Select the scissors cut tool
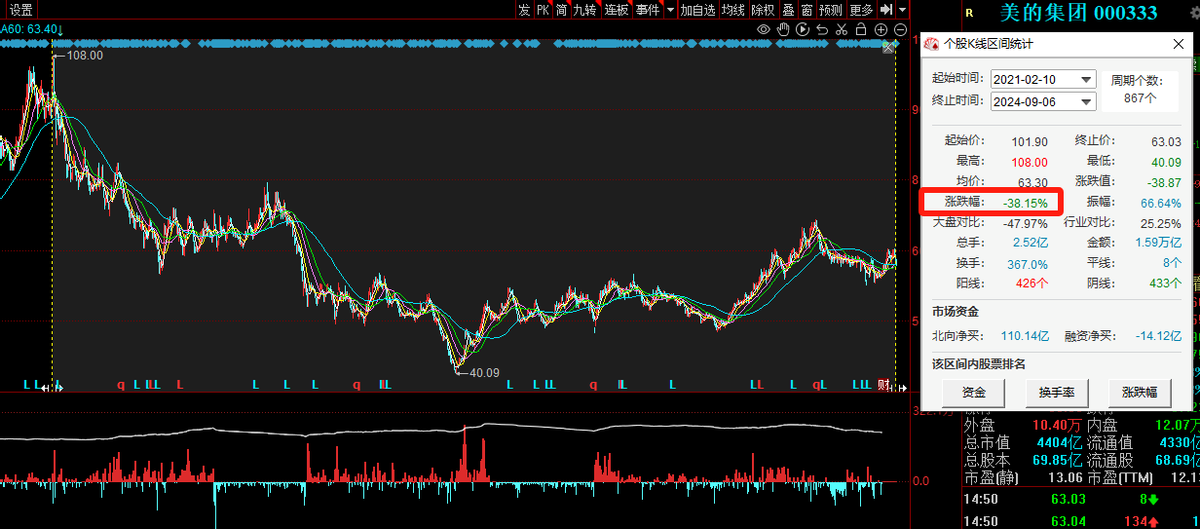The image size is (1200, 529). click(x=841, y=29)
